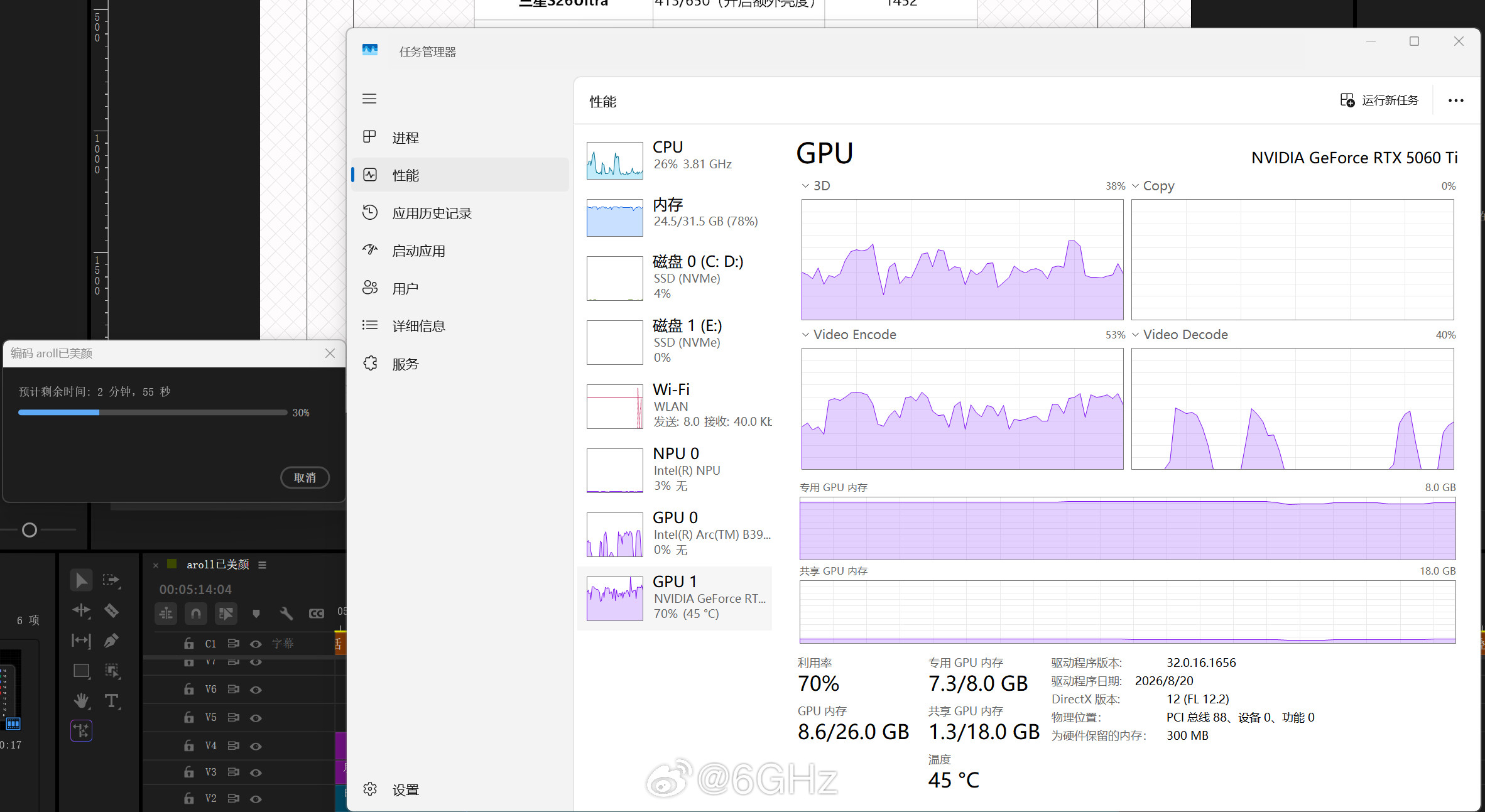This screenshot has height=812, width=1485.
Task: Pick the Razor tool
Action: pyautogui.click(x=112, y=610)
